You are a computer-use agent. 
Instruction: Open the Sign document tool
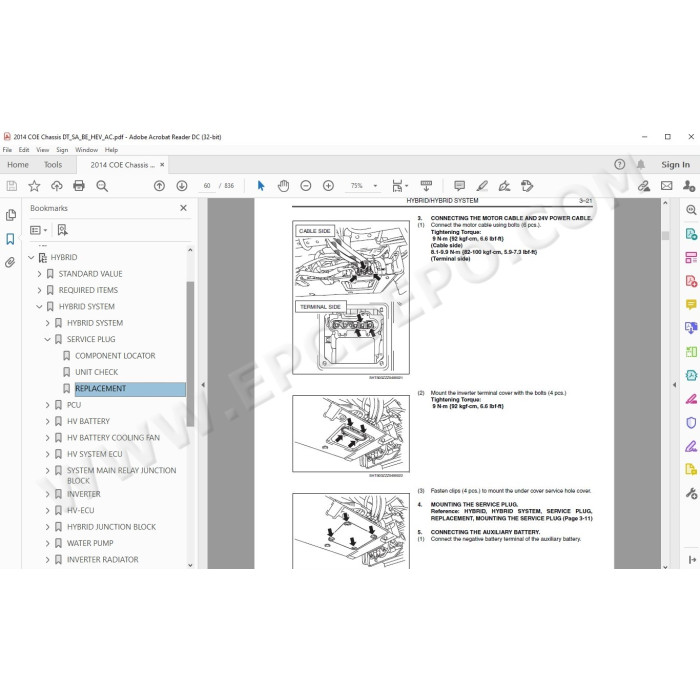pos(504,186)
